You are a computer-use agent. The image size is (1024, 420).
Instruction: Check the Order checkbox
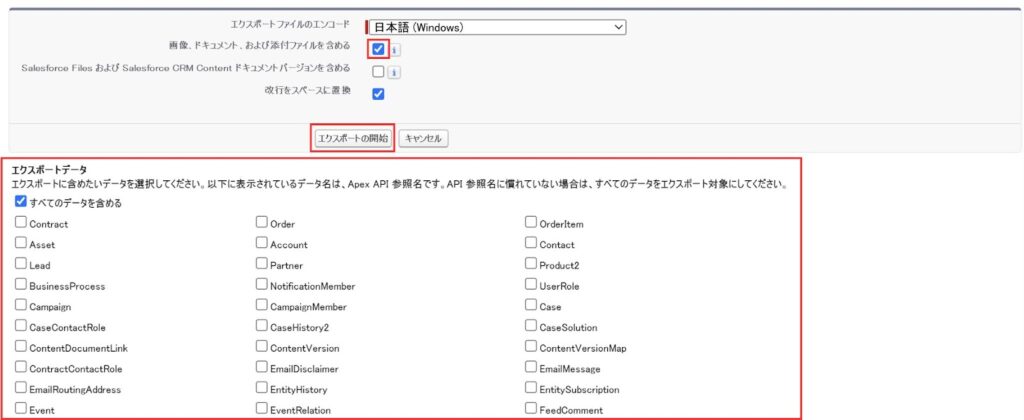click(262, 223)
